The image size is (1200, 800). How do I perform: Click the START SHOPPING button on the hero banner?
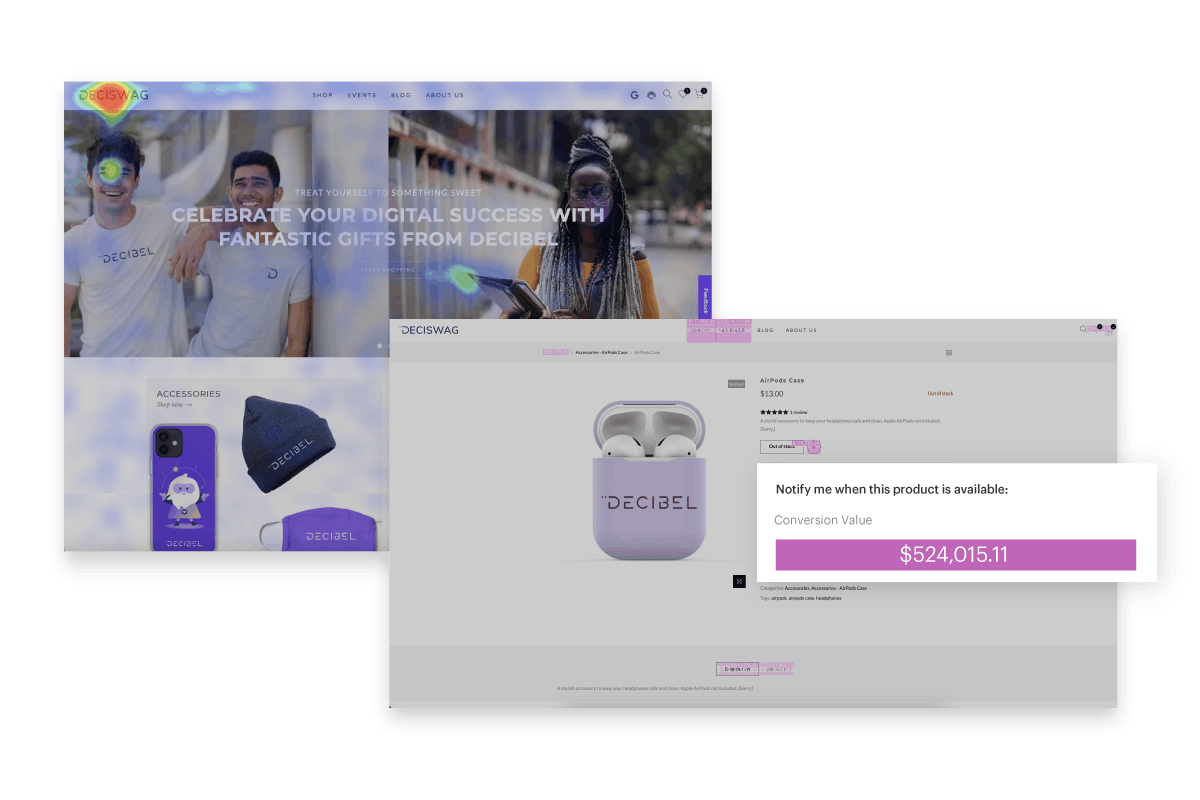point(387,269)
